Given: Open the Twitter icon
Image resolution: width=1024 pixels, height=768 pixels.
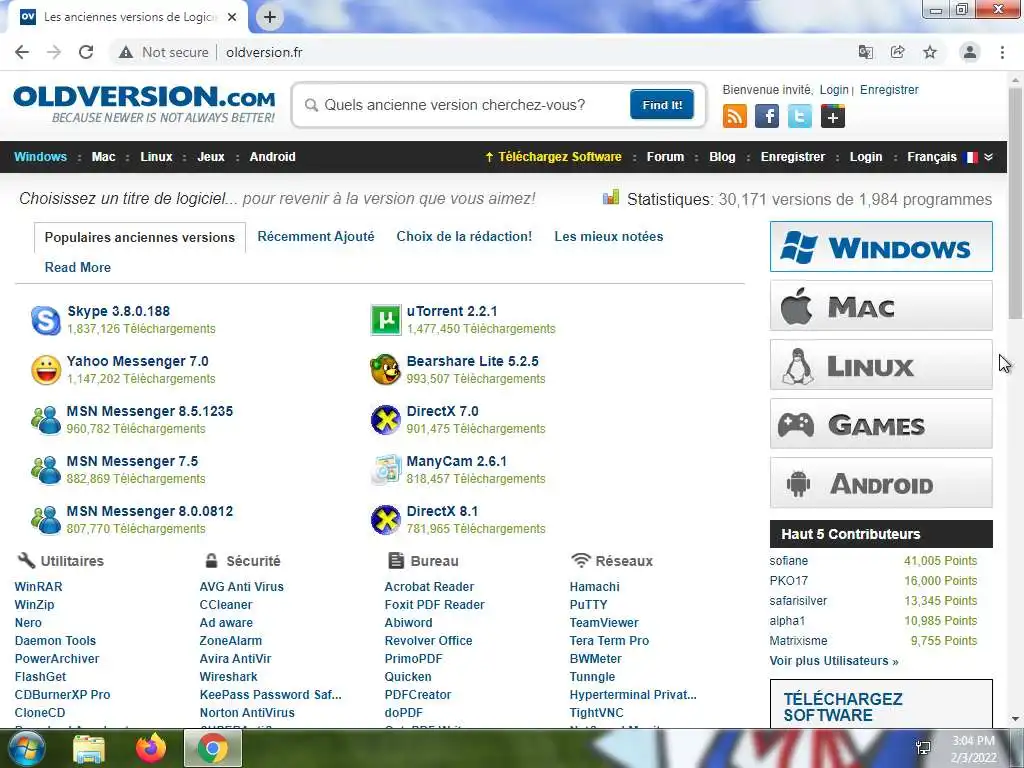Looking at the screenshot, I should coord(799,117).
